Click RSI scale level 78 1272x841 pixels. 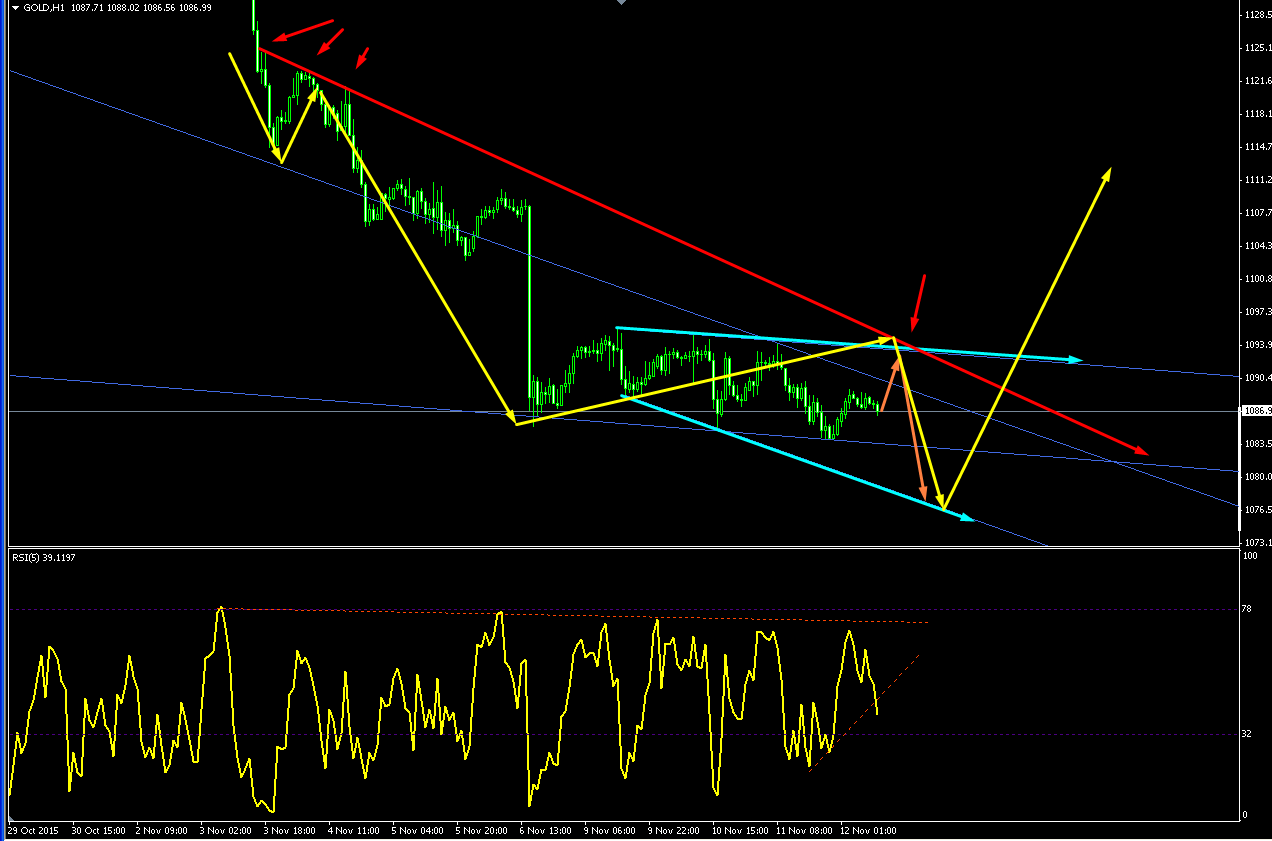1248,609
